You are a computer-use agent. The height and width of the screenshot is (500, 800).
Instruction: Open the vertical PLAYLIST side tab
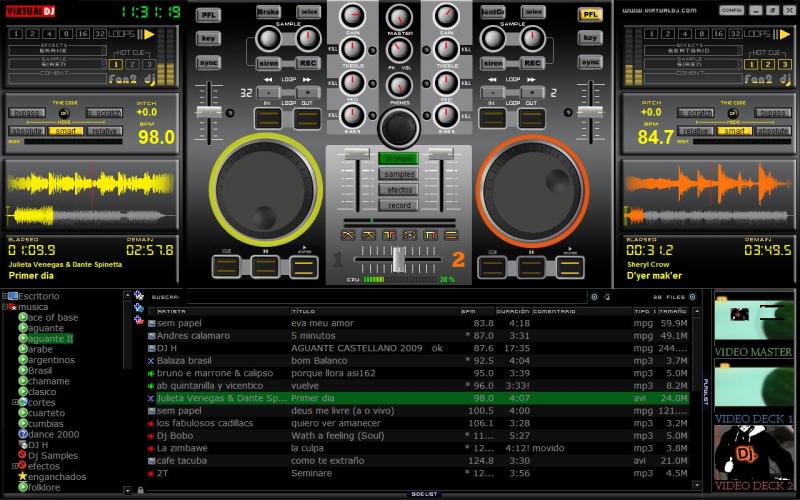pos(706,391)
